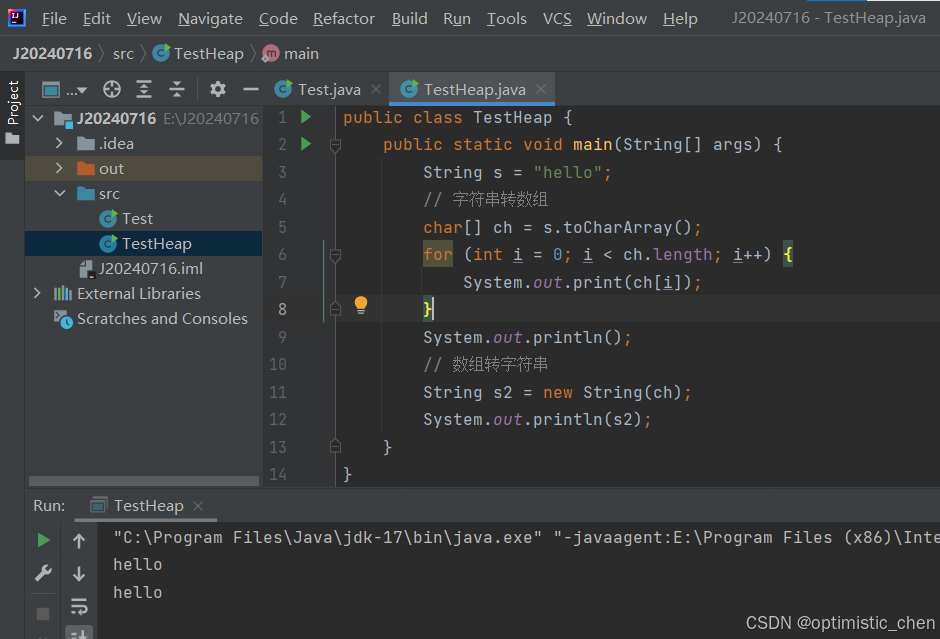Click the up arrow in Run panel
Image resolution: width=940 pixels, height=639 pixels.
coord(79,541)
